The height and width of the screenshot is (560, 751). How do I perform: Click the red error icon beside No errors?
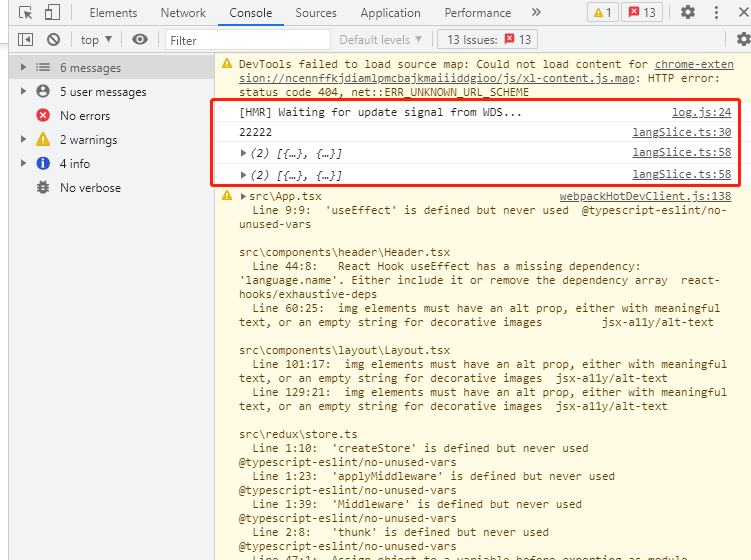[43, 115]
